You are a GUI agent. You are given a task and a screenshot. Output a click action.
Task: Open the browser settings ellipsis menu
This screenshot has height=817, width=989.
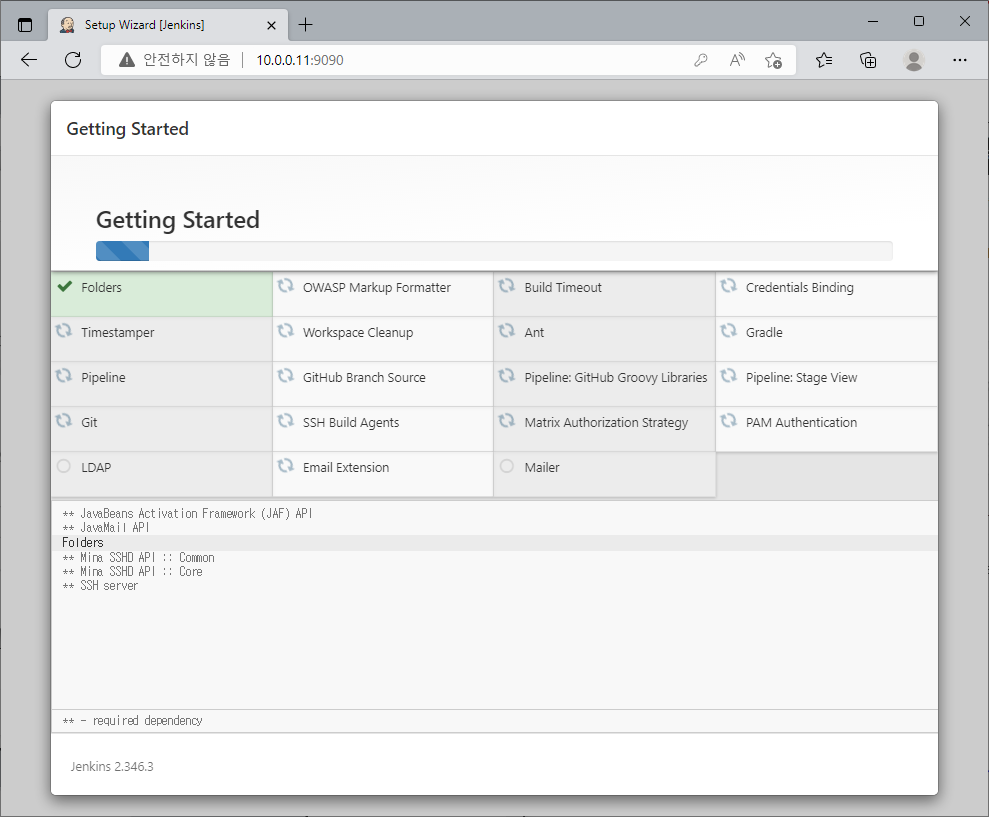coord(959,60)
